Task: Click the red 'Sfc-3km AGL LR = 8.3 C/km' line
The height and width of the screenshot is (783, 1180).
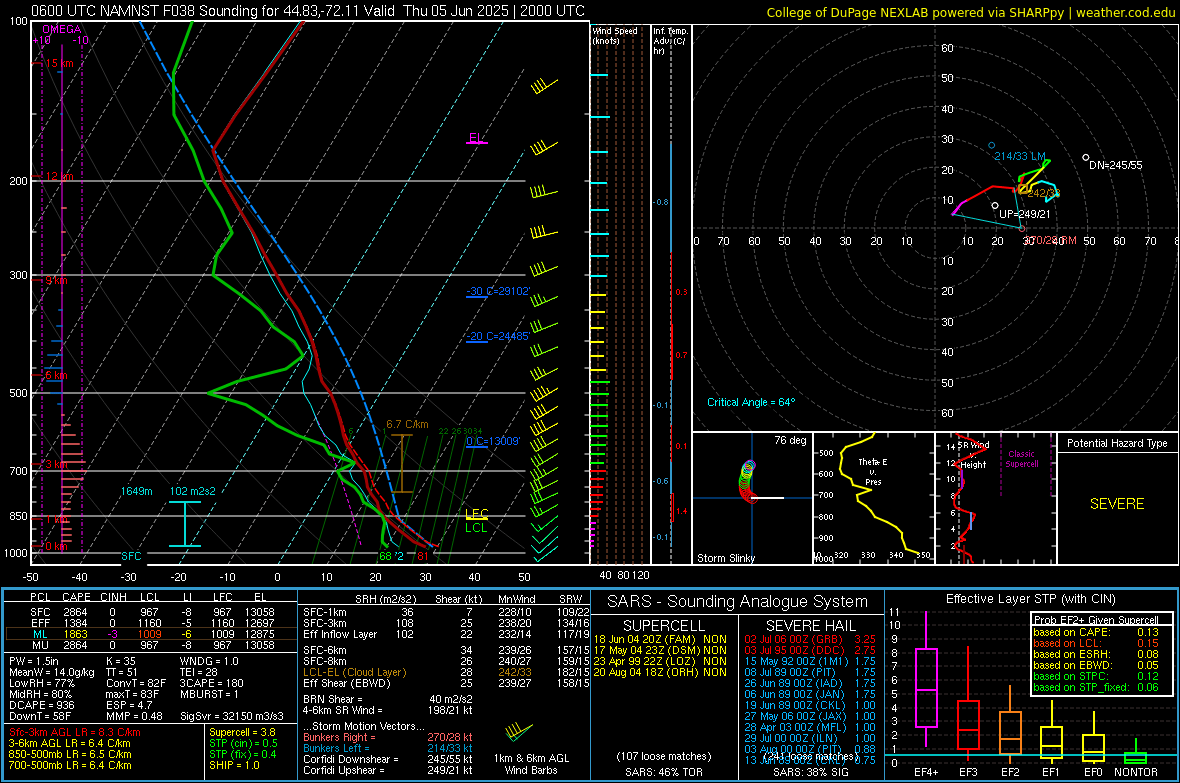Action: (x=75, y=732)
